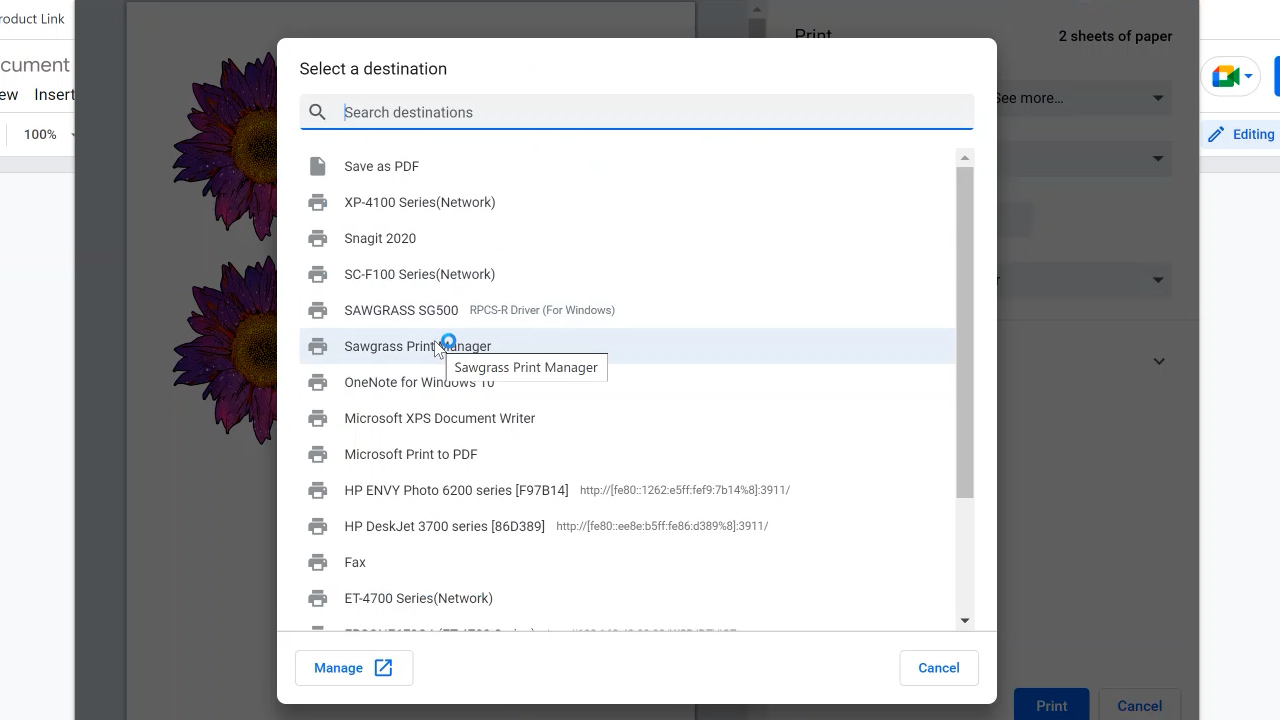Click printer icon beside OneNote for Windows 10
Screen dimensions: 1280x720
click(x=317, y=382)
